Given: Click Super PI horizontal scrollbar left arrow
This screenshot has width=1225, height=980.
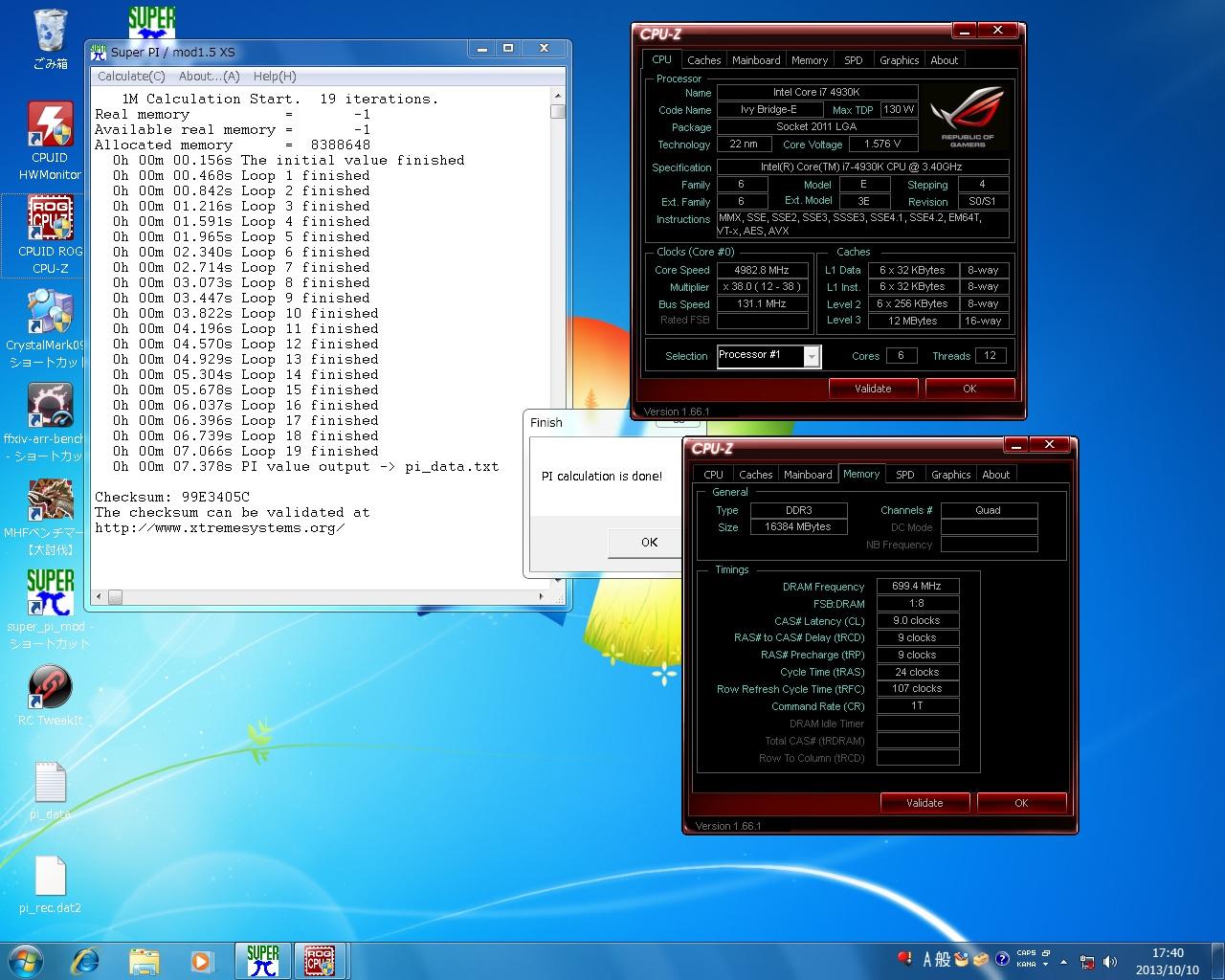Looking at the screenshot, I should tap(100, 596).
